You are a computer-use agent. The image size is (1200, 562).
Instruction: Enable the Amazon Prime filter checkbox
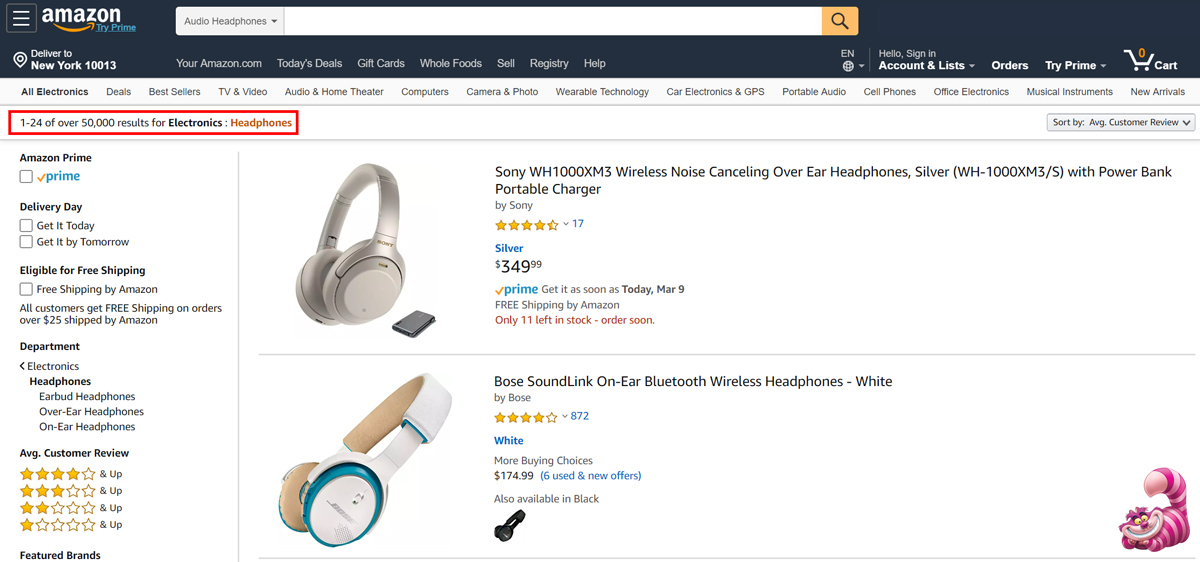[x=26, y=177]
